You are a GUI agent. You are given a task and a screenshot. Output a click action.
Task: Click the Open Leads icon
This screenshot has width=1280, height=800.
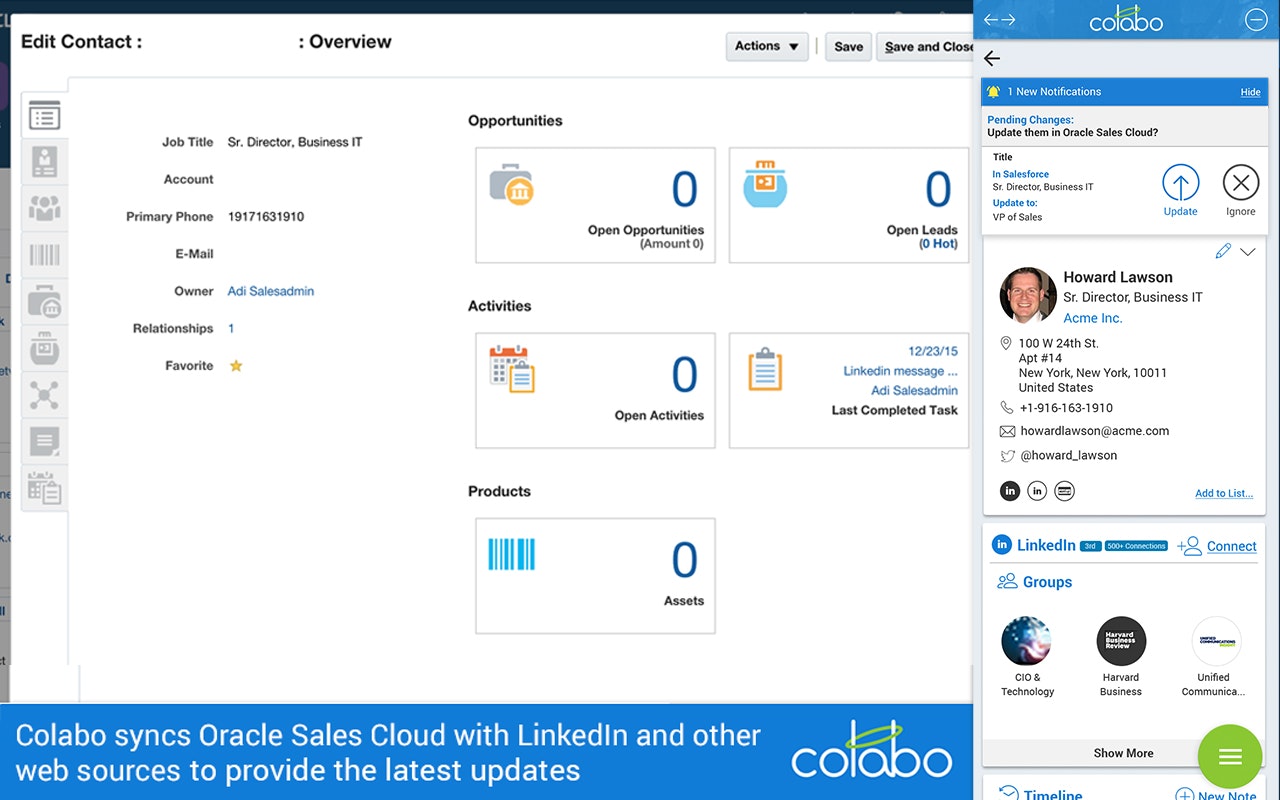pyautogui.click(x=765, y=184)
